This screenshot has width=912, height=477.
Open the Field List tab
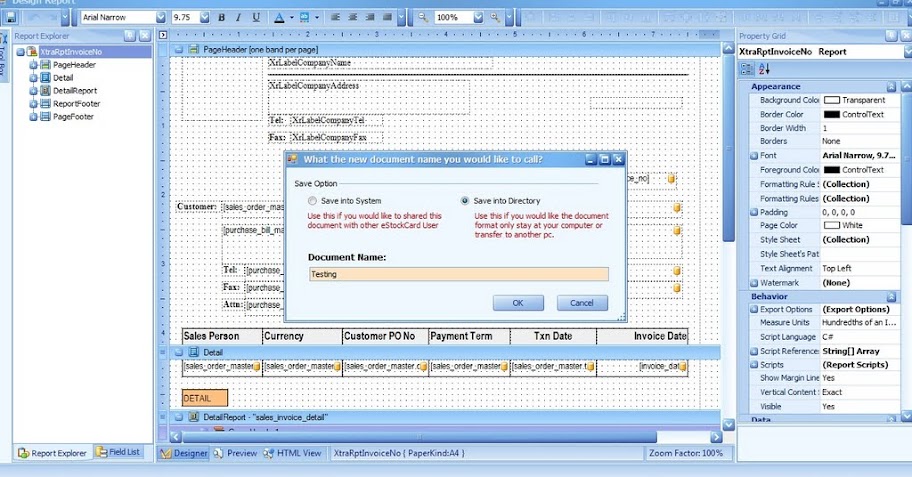pos(118,452)
